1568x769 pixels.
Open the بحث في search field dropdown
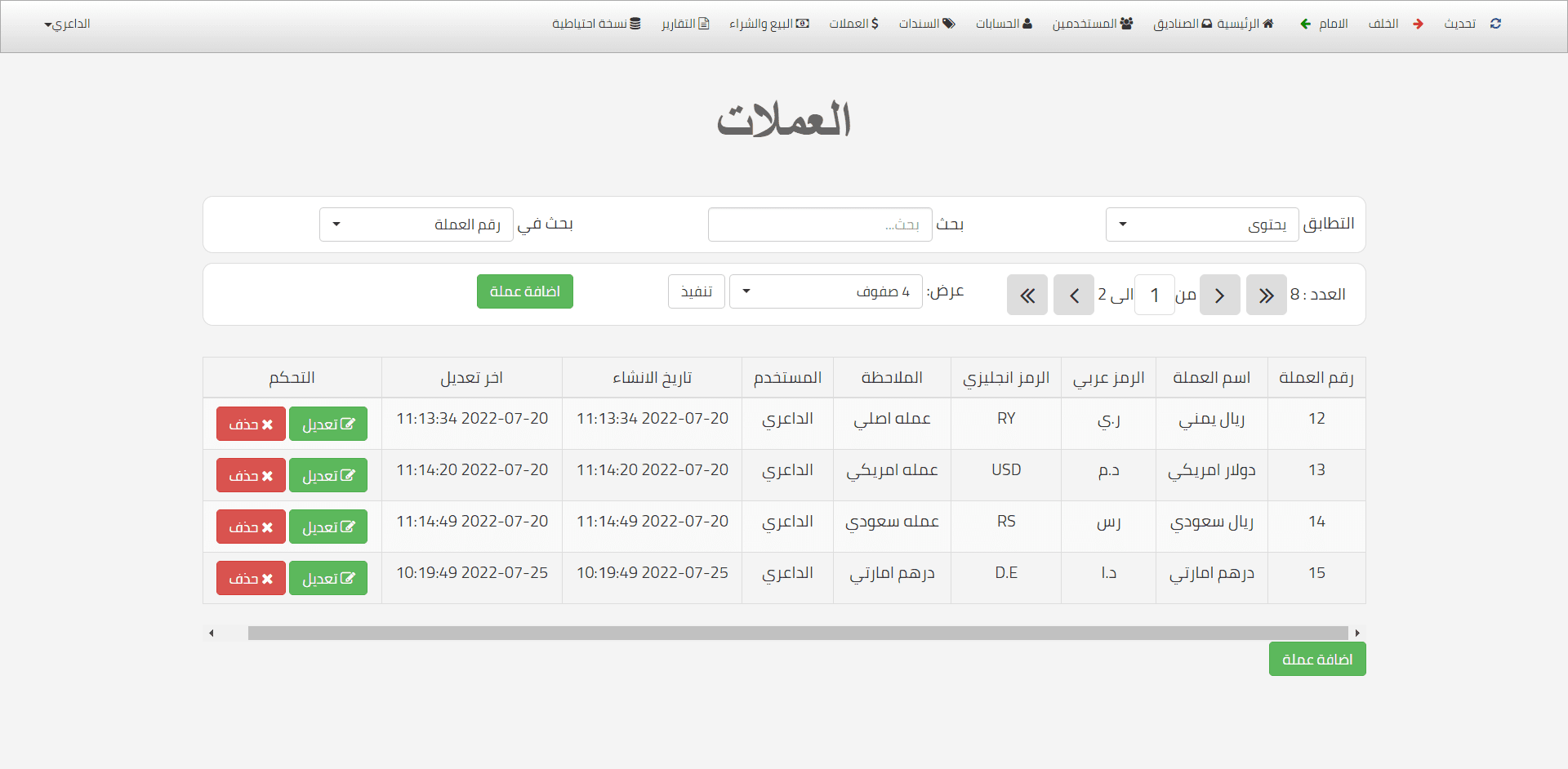click(416, 224)
